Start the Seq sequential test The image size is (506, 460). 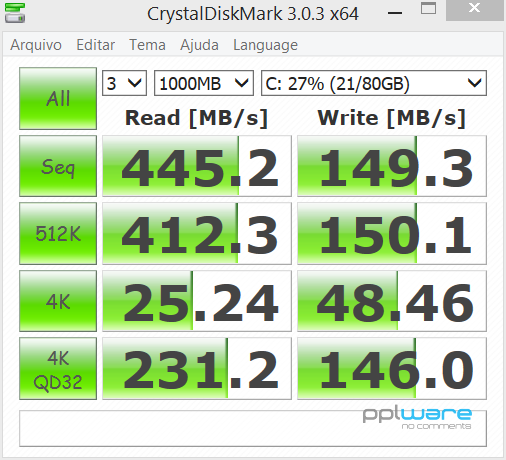58,166
